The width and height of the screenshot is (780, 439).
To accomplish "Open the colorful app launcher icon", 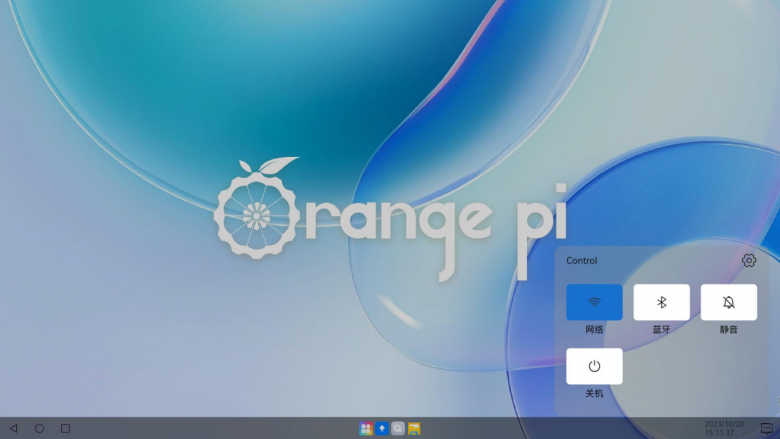I will (x=366, y=428).
